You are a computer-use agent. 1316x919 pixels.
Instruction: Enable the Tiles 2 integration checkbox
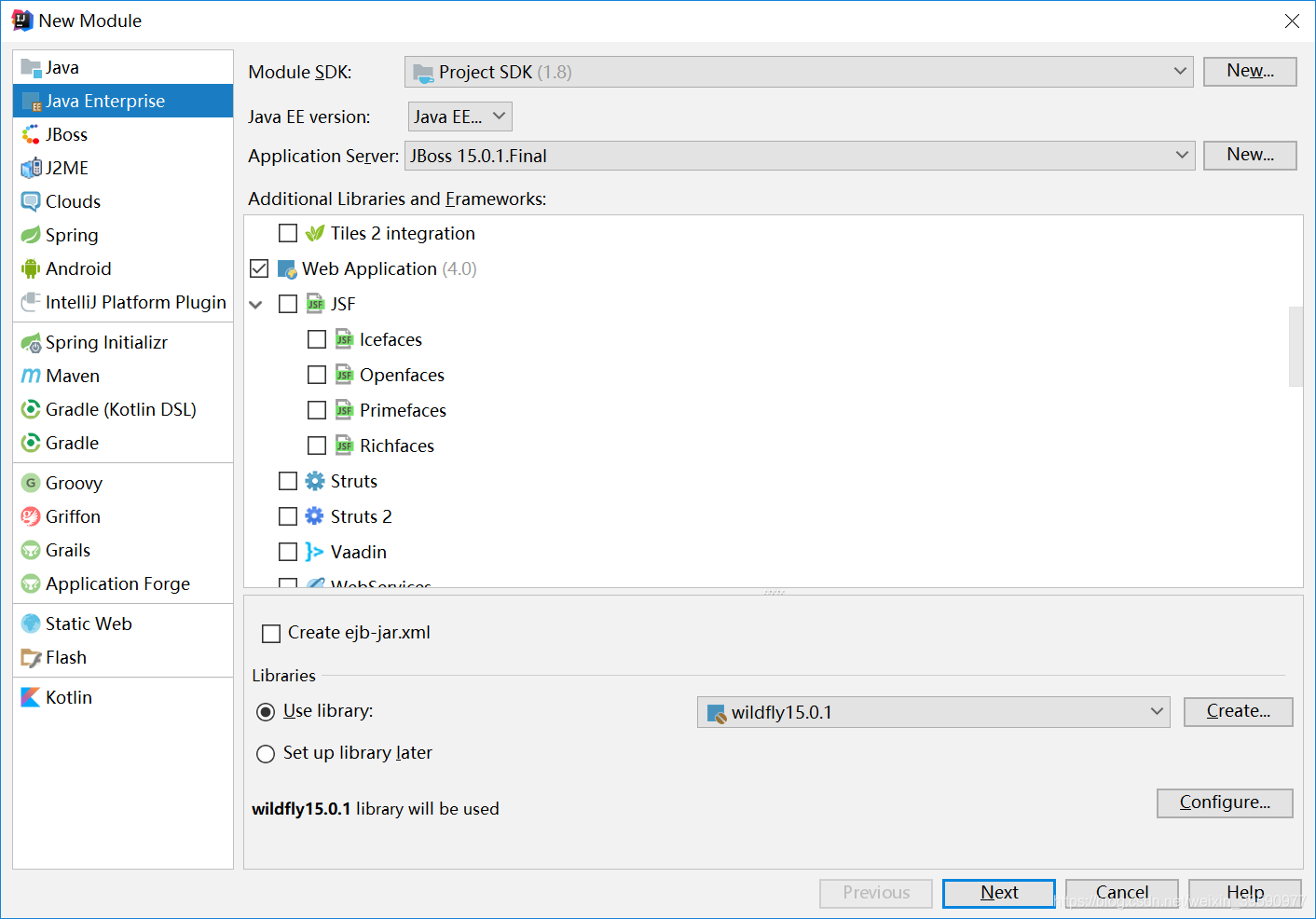point(287,233)
